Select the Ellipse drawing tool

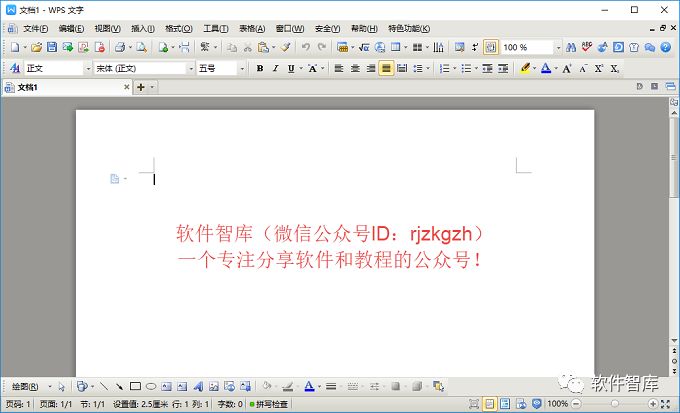pyautogui.click(x=151, y=386)
